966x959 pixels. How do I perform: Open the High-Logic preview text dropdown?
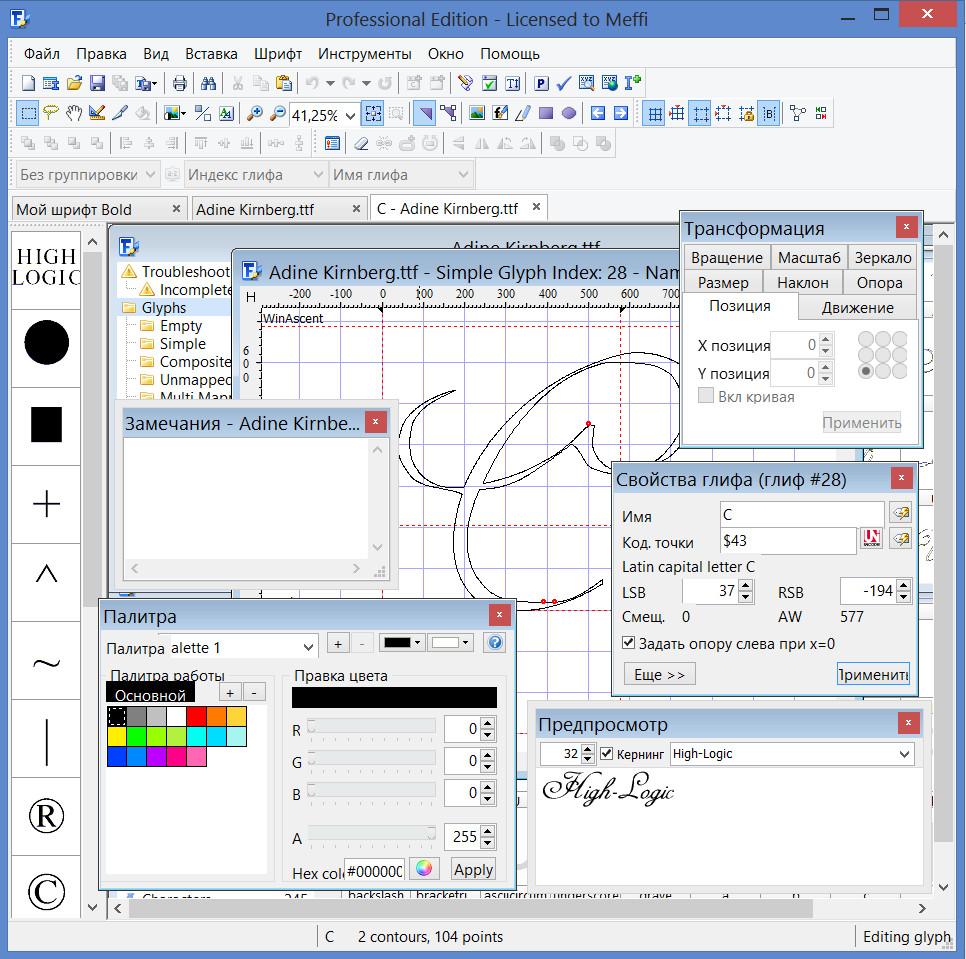792,753
